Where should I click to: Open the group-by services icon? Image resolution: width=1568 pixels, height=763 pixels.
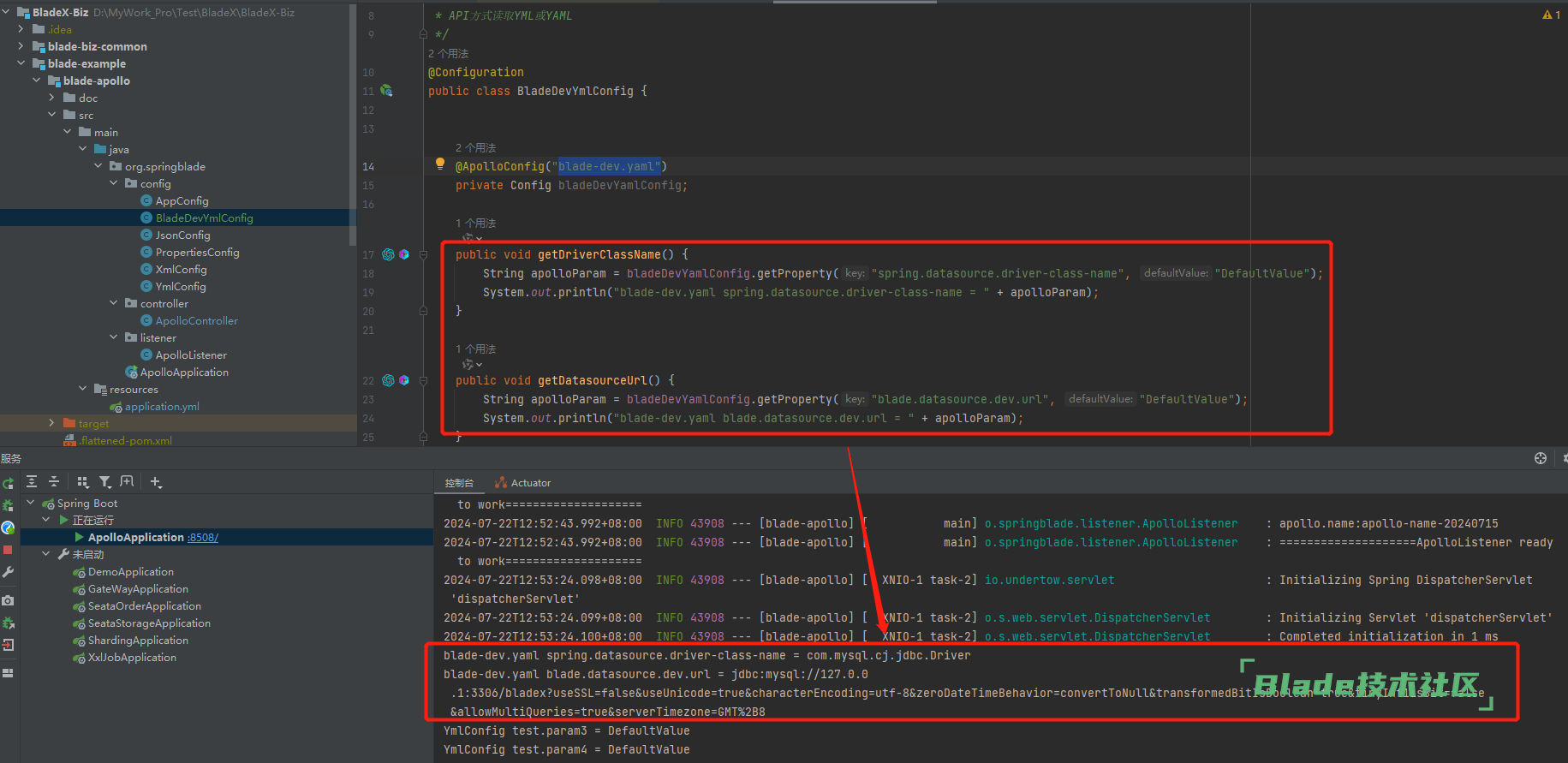tap(82, 482)
